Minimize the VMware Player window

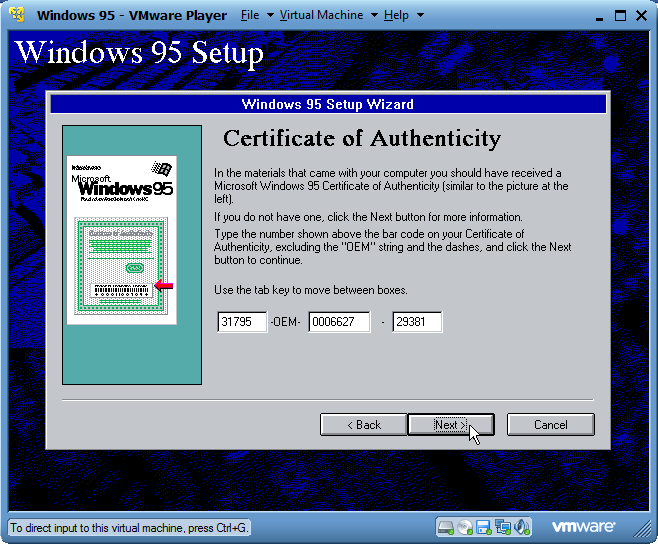click(599, 17)
